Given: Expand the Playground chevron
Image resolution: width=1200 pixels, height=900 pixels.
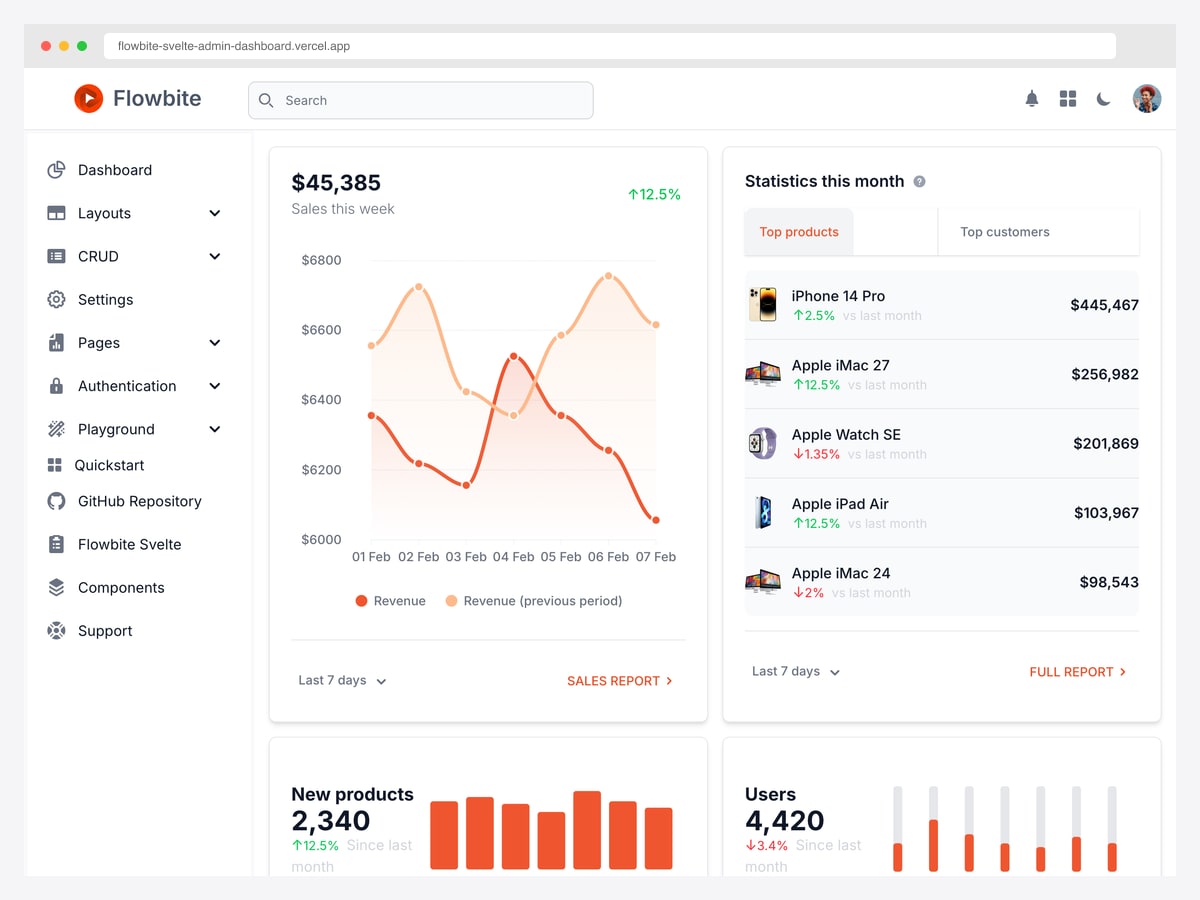Looking at the screenshot, I should click(x=214, y=429).
